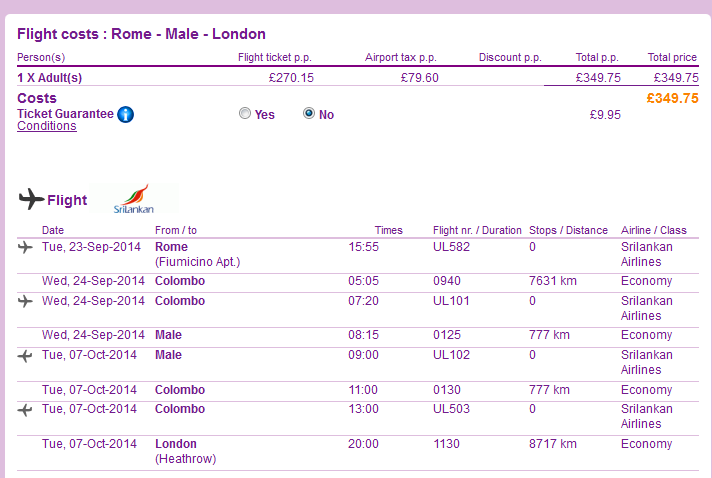Click the Ticket Guarantee label

click(65, 113)
